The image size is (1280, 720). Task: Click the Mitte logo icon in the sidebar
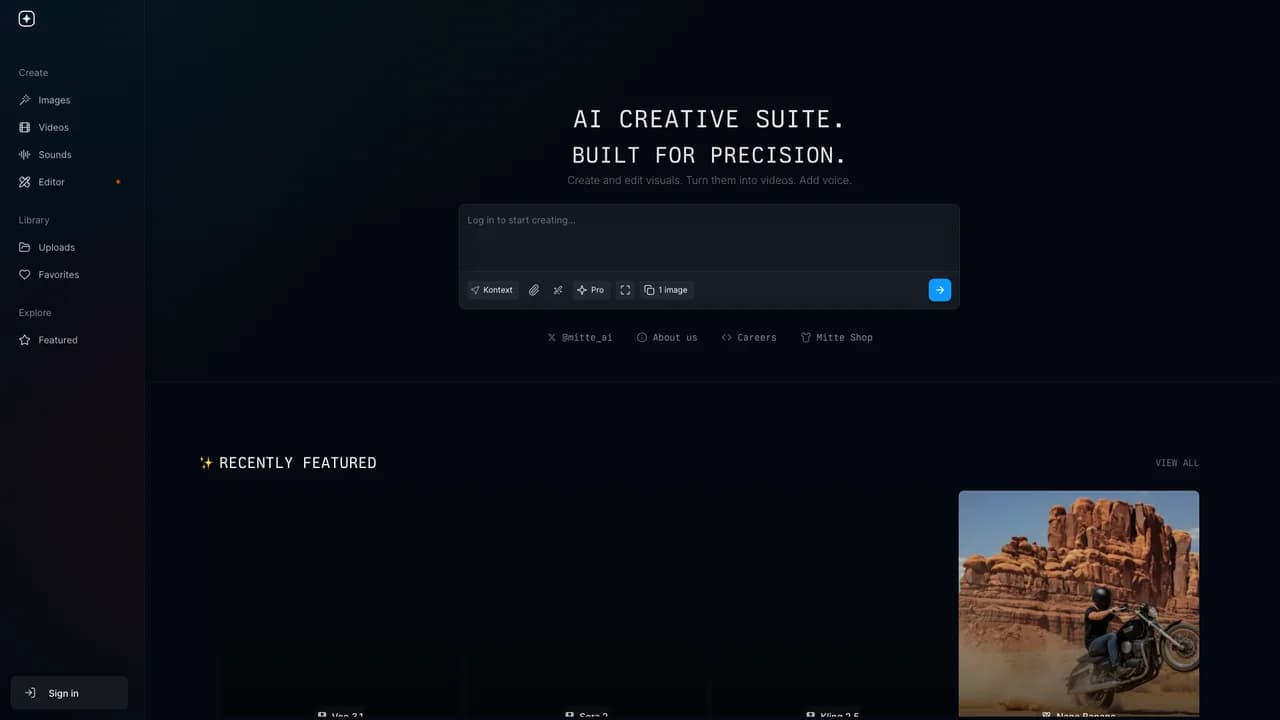click(x=27, y=18)
